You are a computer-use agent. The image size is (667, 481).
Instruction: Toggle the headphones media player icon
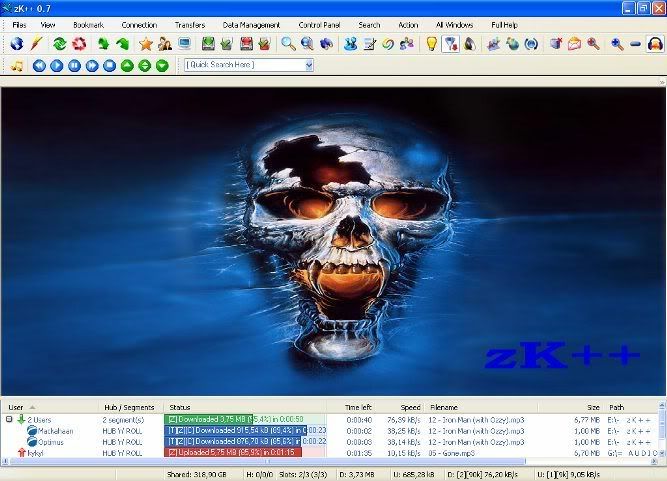tap(655, 44)
